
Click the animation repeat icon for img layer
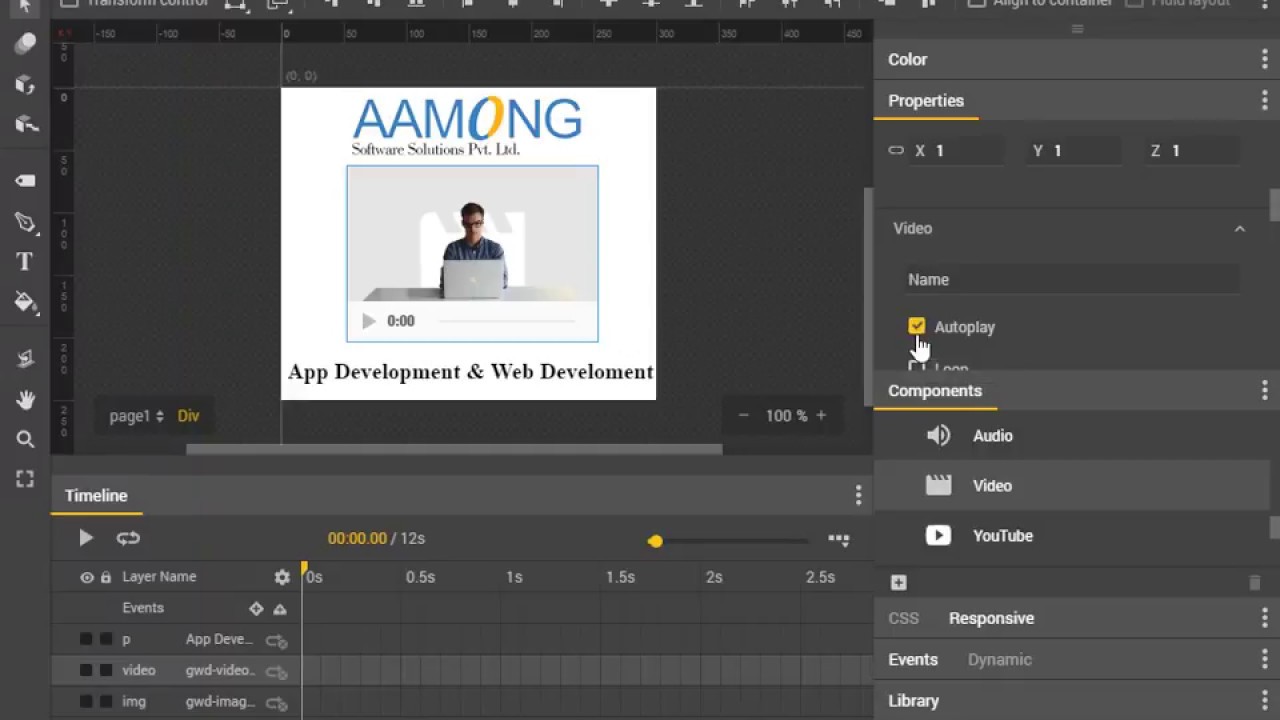(x=276, y=702)
